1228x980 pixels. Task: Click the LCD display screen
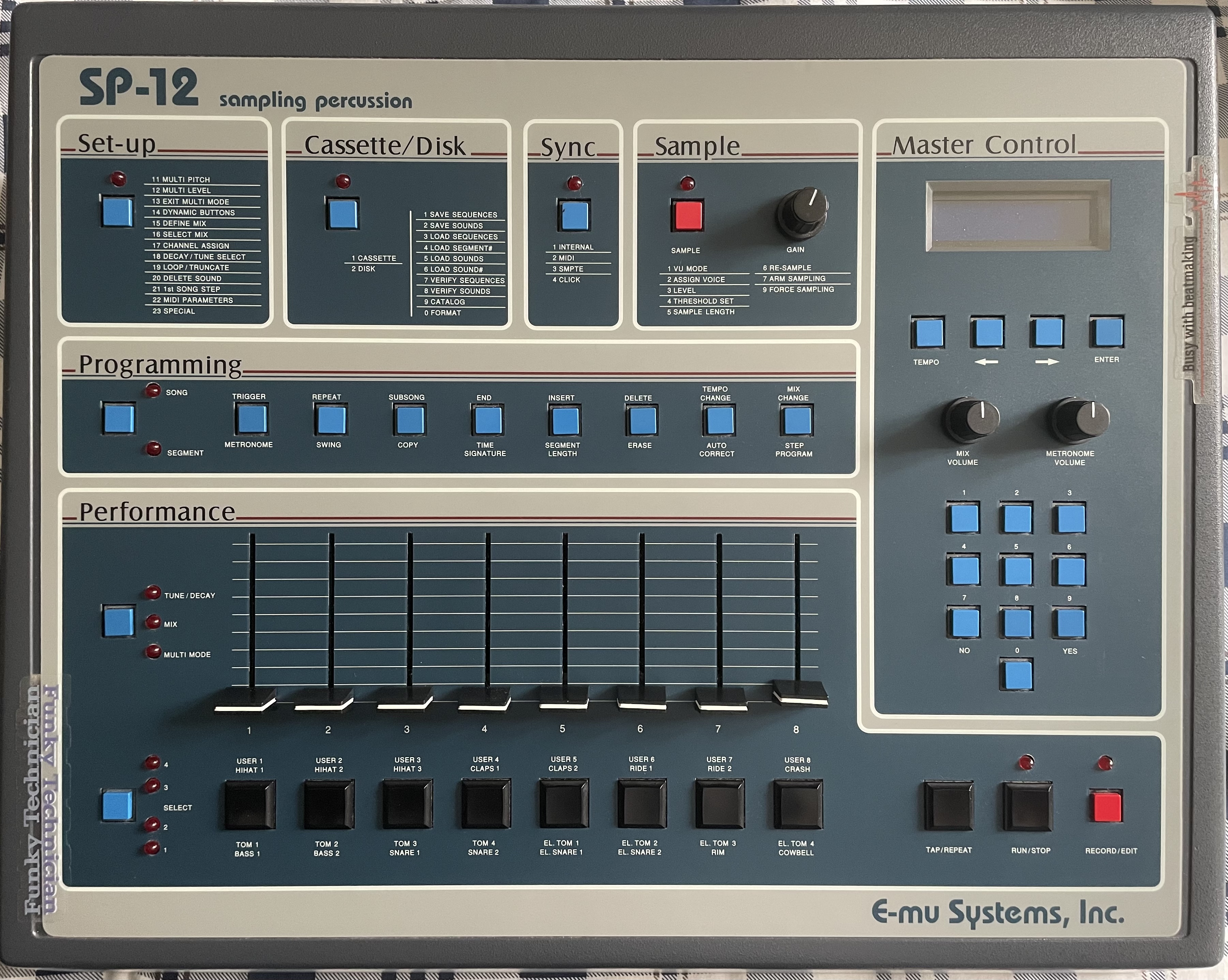click(1018, 216)
